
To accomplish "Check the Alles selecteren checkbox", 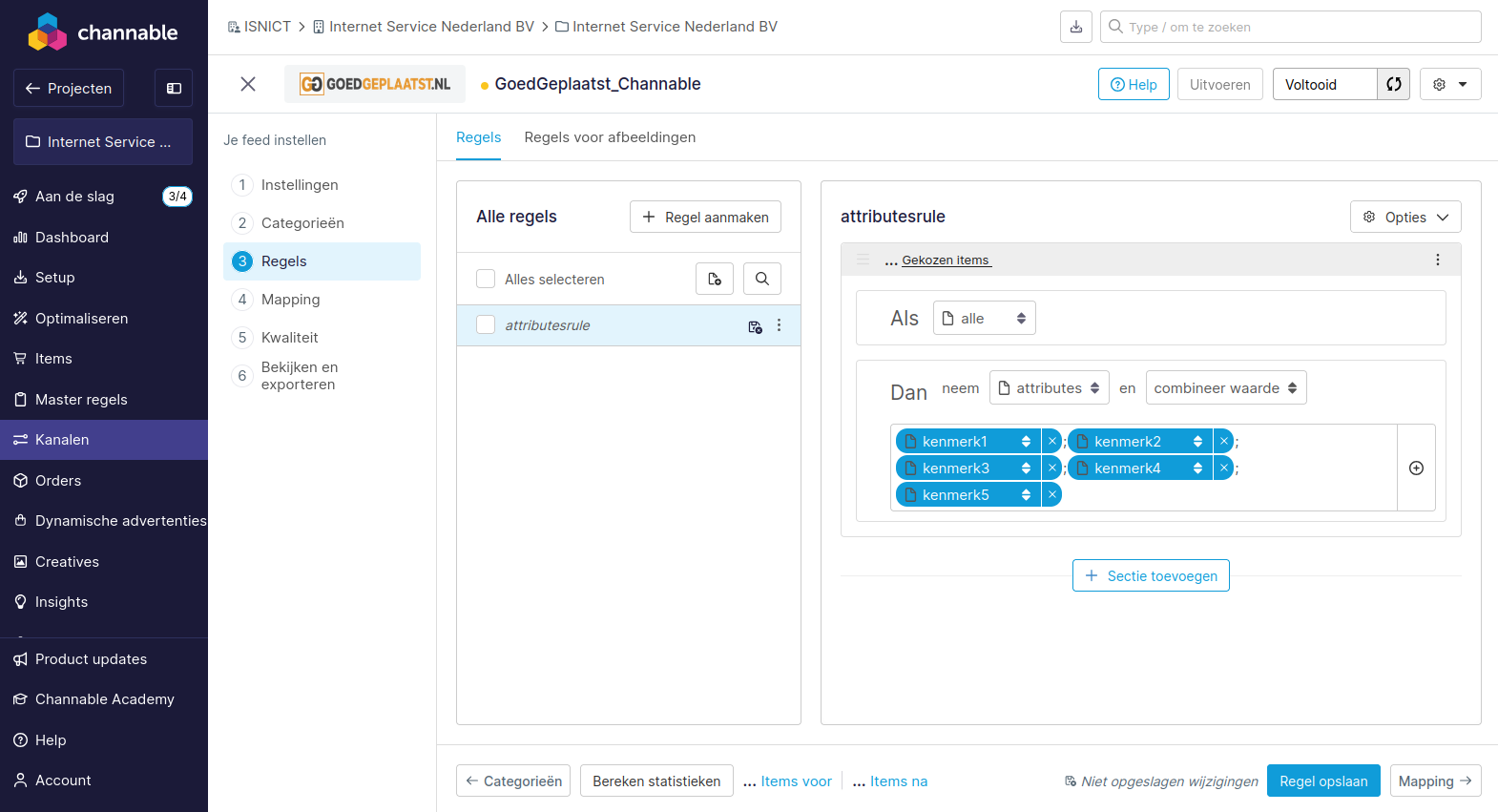I will [x=486, y=279].
